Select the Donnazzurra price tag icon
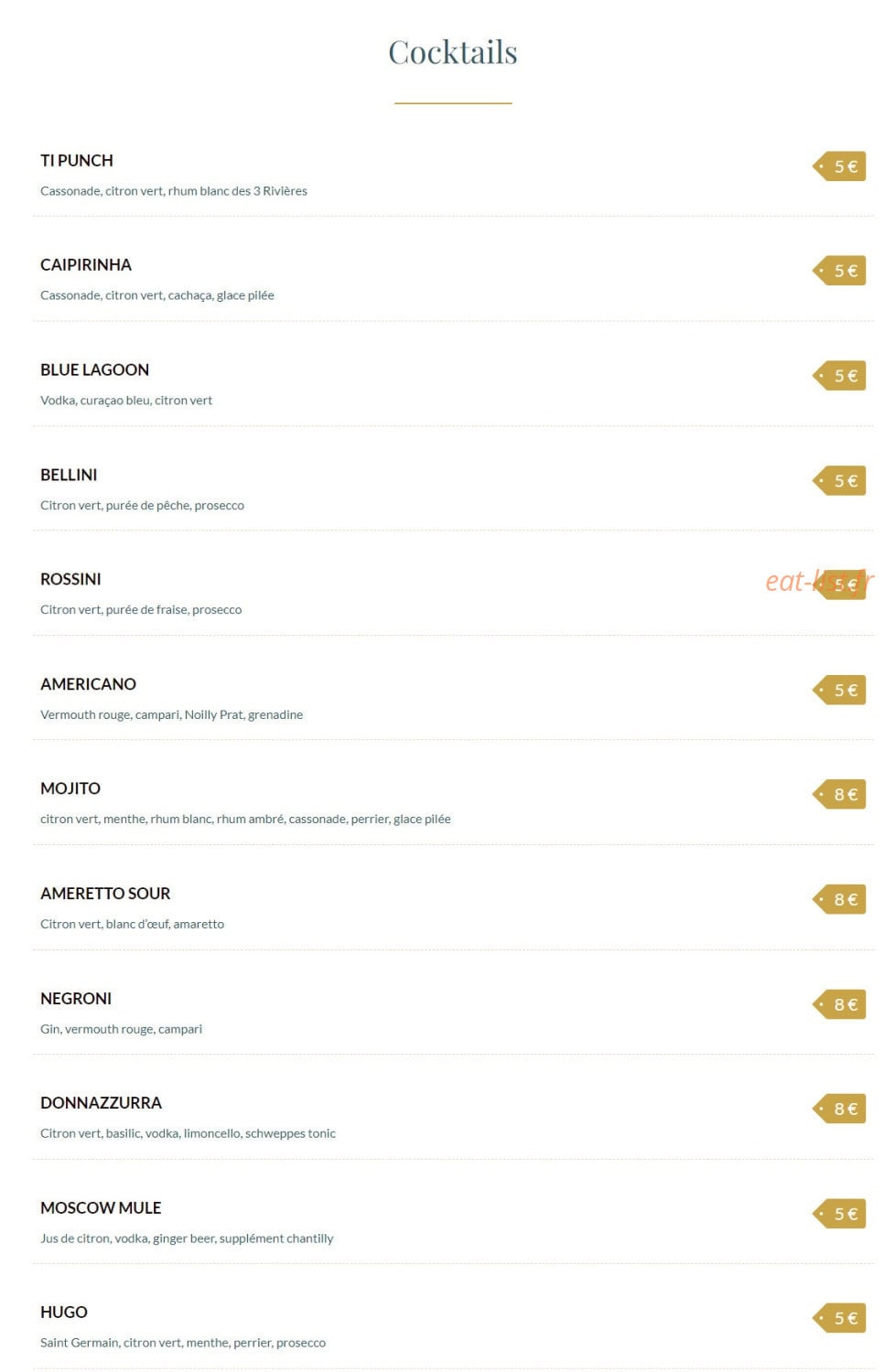Screen dimensions: 895x1372 pos(839,1109)
